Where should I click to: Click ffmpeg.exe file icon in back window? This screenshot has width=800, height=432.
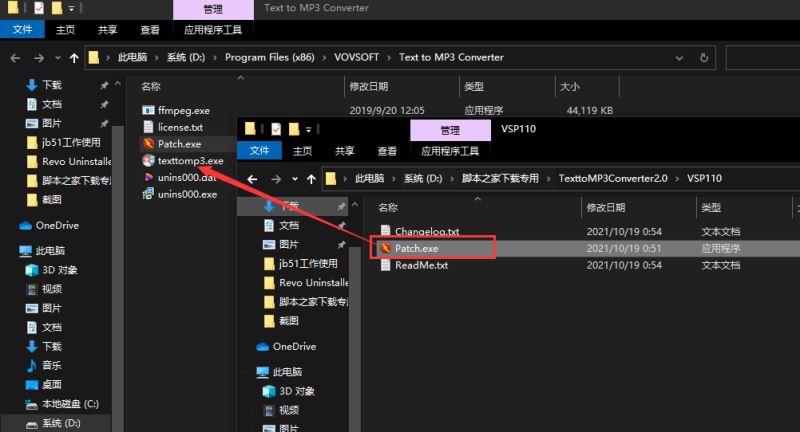tap(148, 110)
